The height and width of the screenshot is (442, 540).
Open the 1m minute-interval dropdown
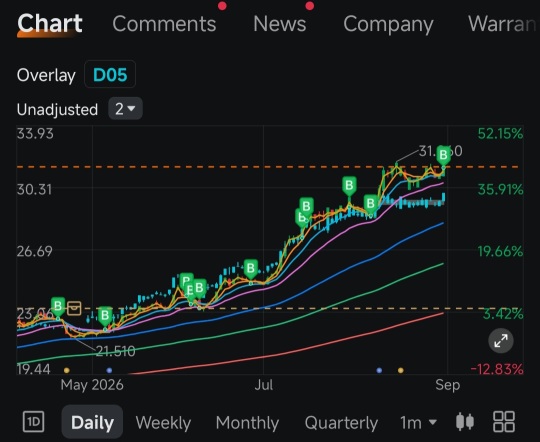(418, 422)
